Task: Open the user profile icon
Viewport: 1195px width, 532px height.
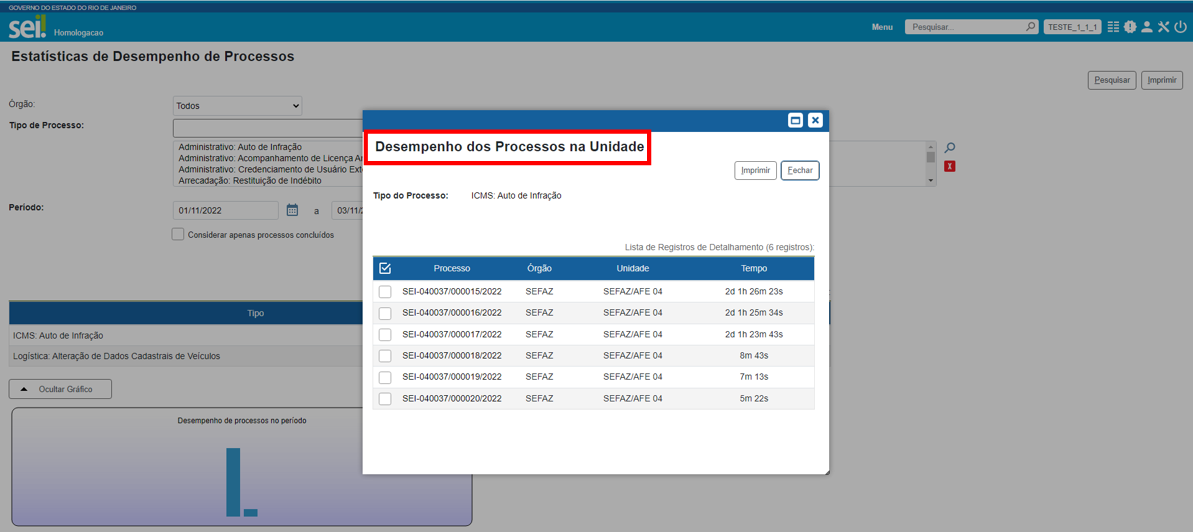Action: click(x=1147, y=27)
